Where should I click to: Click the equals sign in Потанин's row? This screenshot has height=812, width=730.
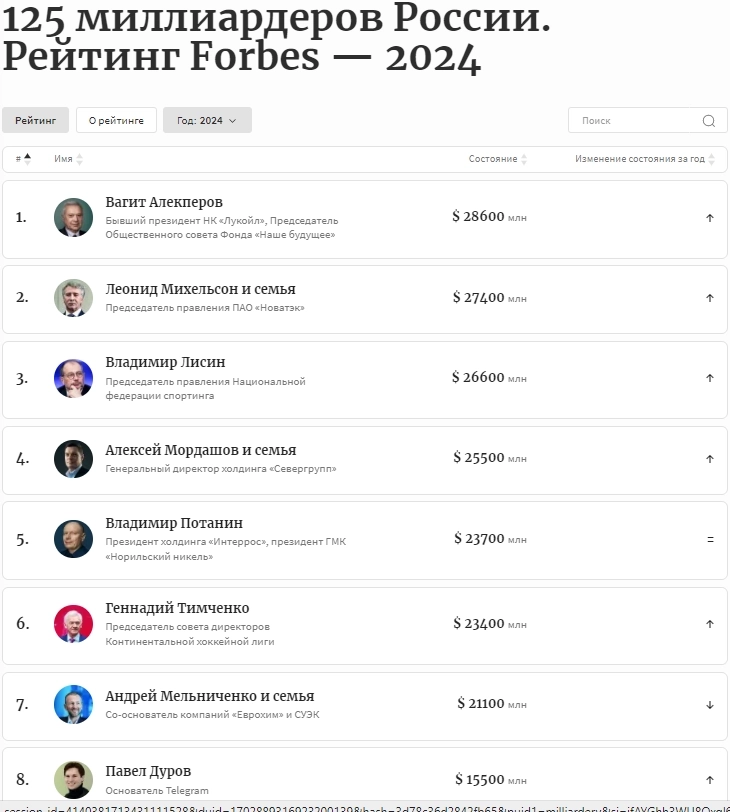[x=710, y=540]
